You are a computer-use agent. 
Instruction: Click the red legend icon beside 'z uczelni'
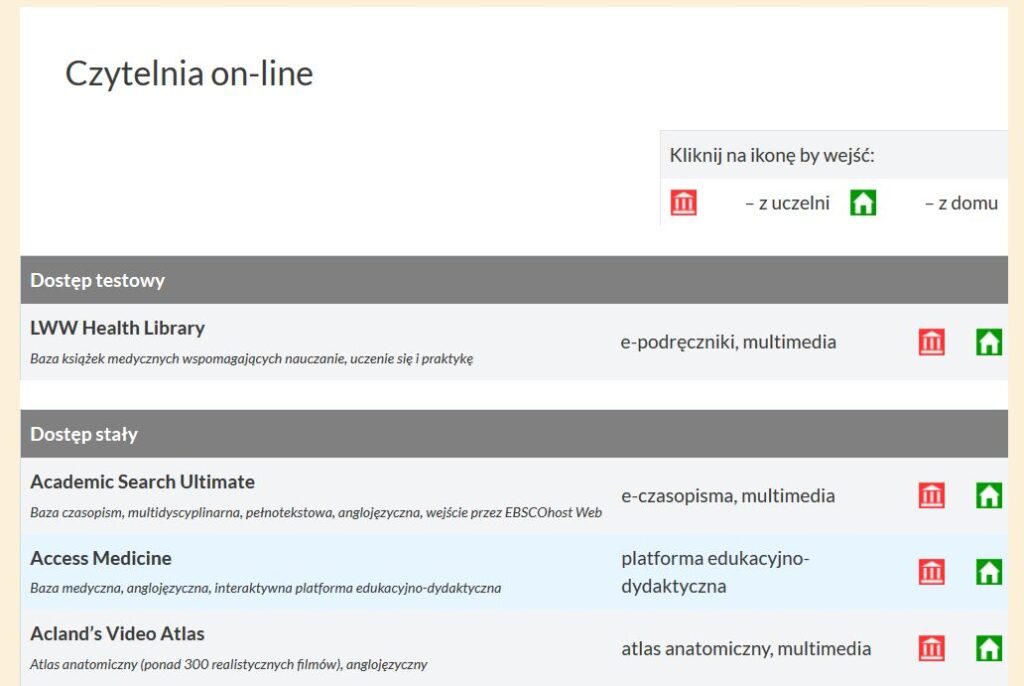click(683, 203)
